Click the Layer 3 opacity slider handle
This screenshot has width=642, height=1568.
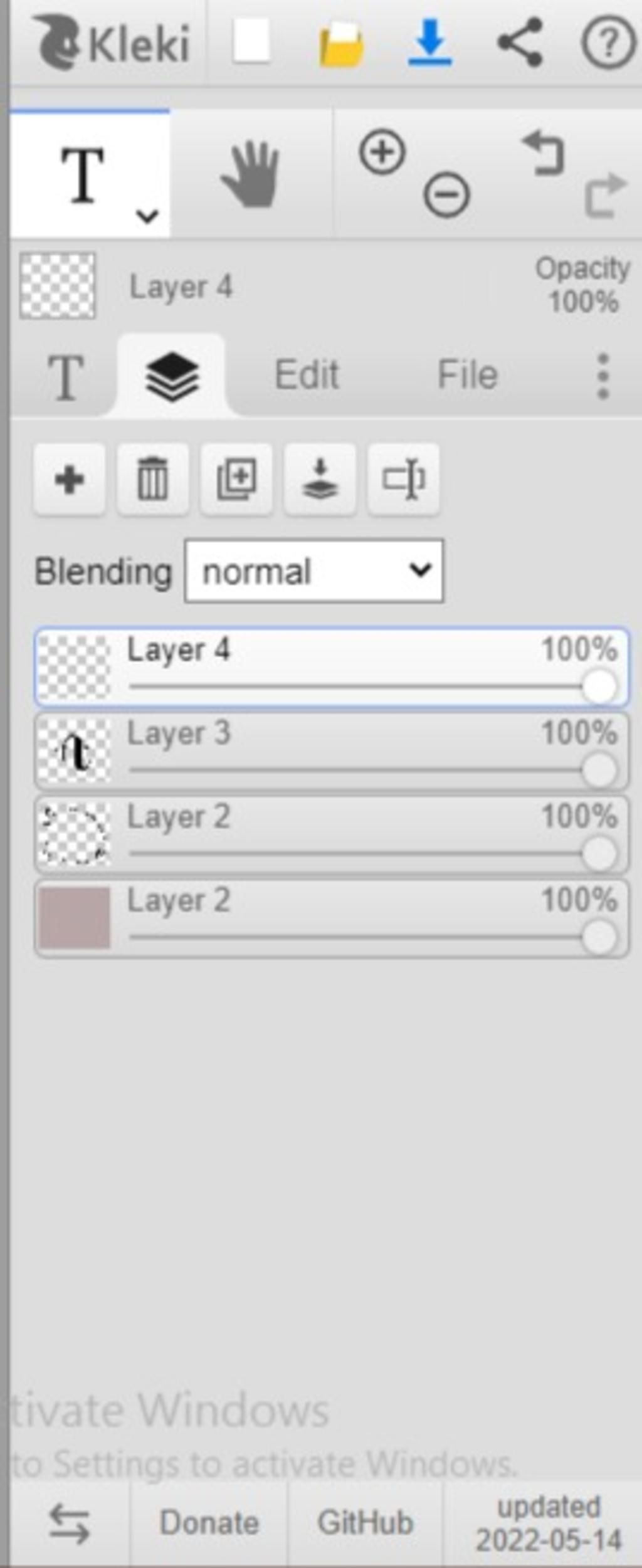pos(599,771)
